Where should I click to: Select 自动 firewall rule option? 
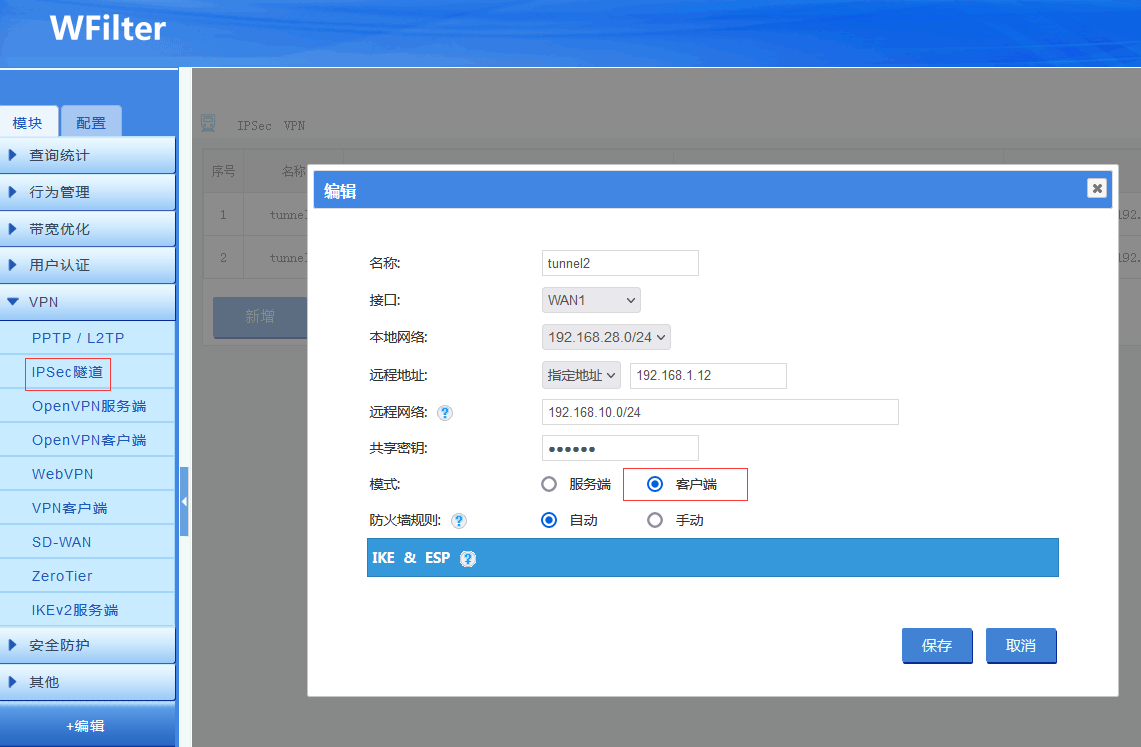[x=549, y=520]
